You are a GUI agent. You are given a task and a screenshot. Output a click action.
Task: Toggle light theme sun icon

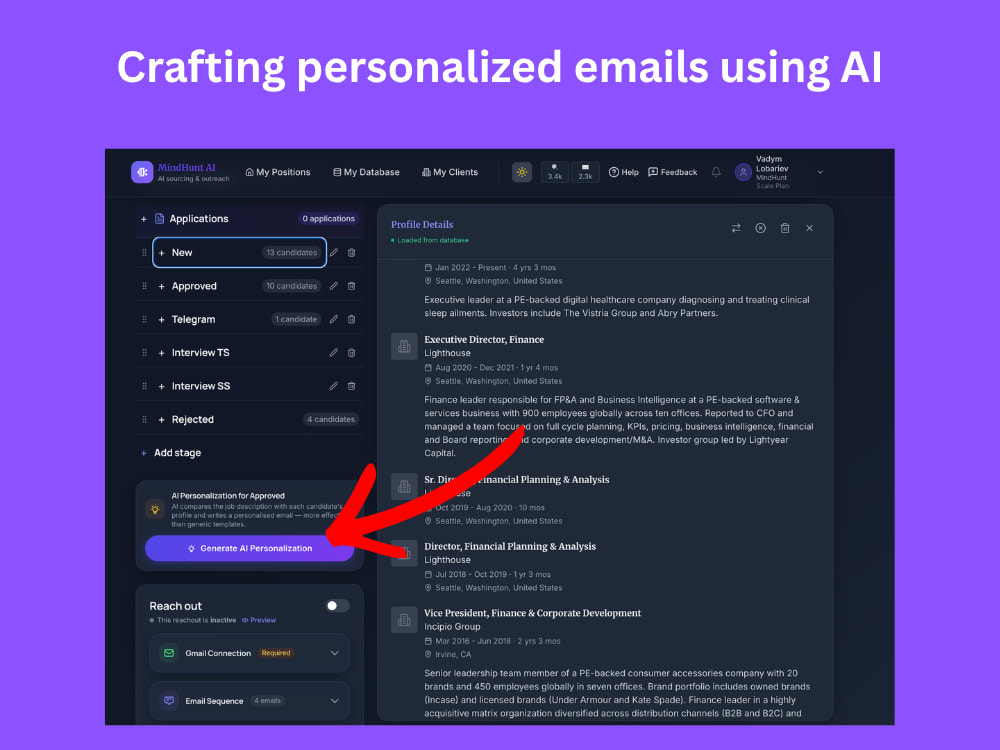(522, 172)
